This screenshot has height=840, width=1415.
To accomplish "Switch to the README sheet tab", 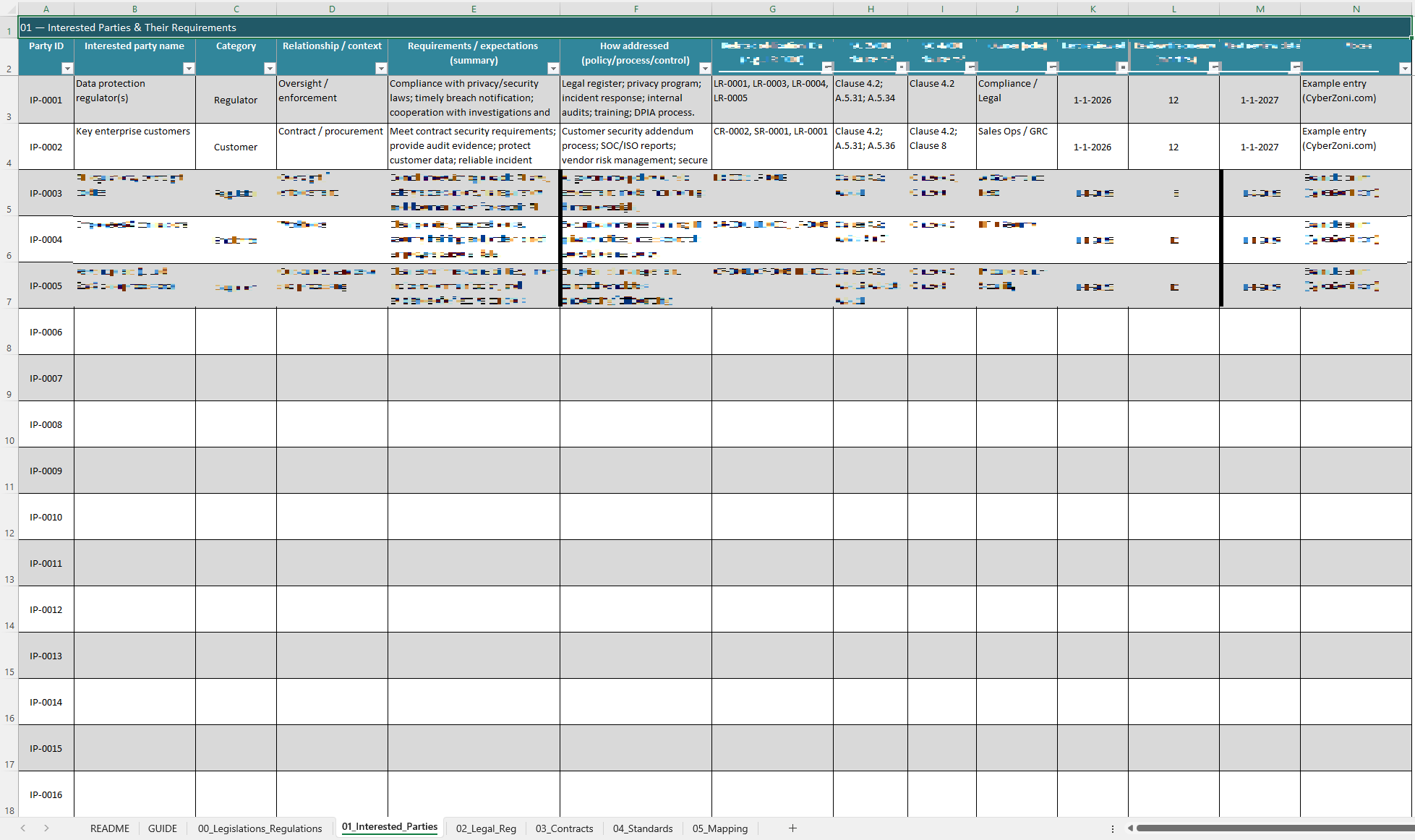I will tap(110, 828).
